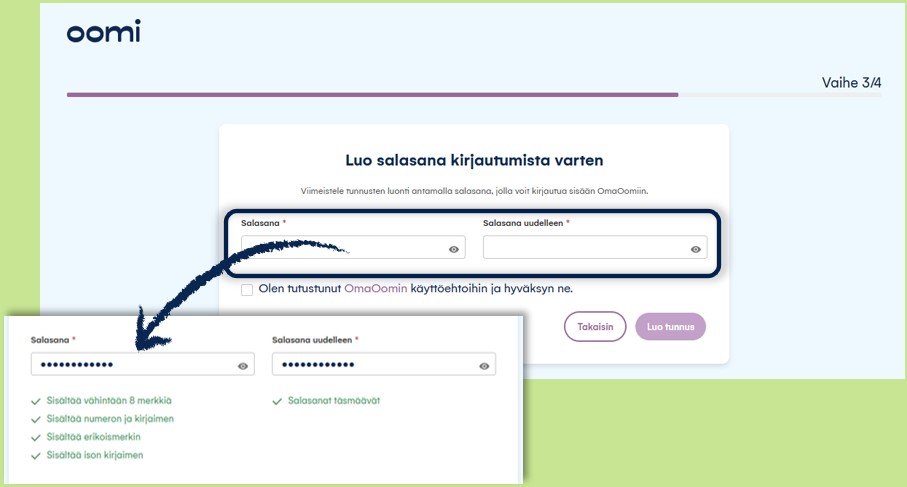907x487 pixels.
Task: Click the Vaihe 3/4 step indicator
Action: 851,82
